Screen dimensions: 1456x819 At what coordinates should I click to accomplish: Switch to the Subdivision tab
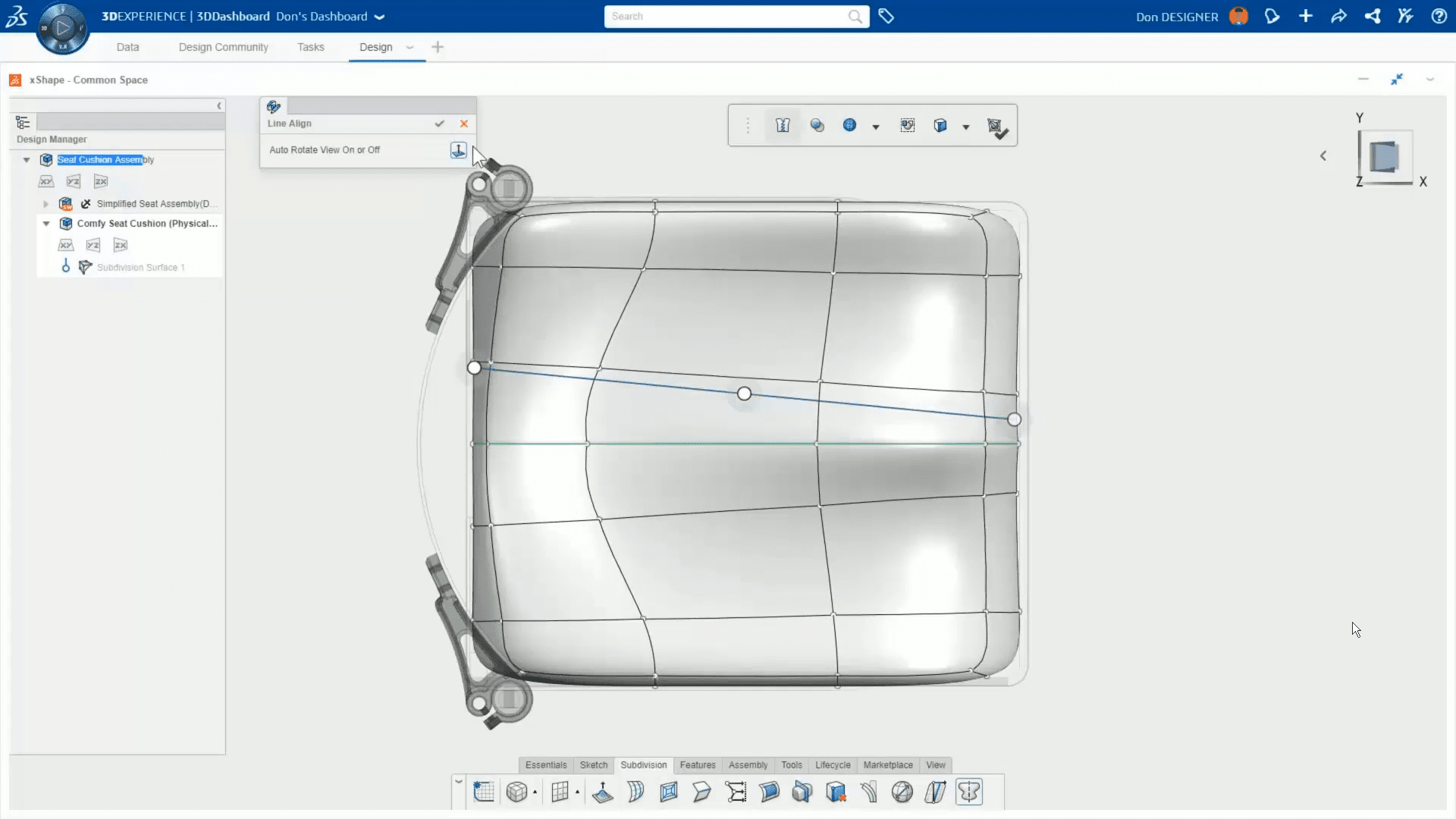pyautogui.click(x=644, y=765)
